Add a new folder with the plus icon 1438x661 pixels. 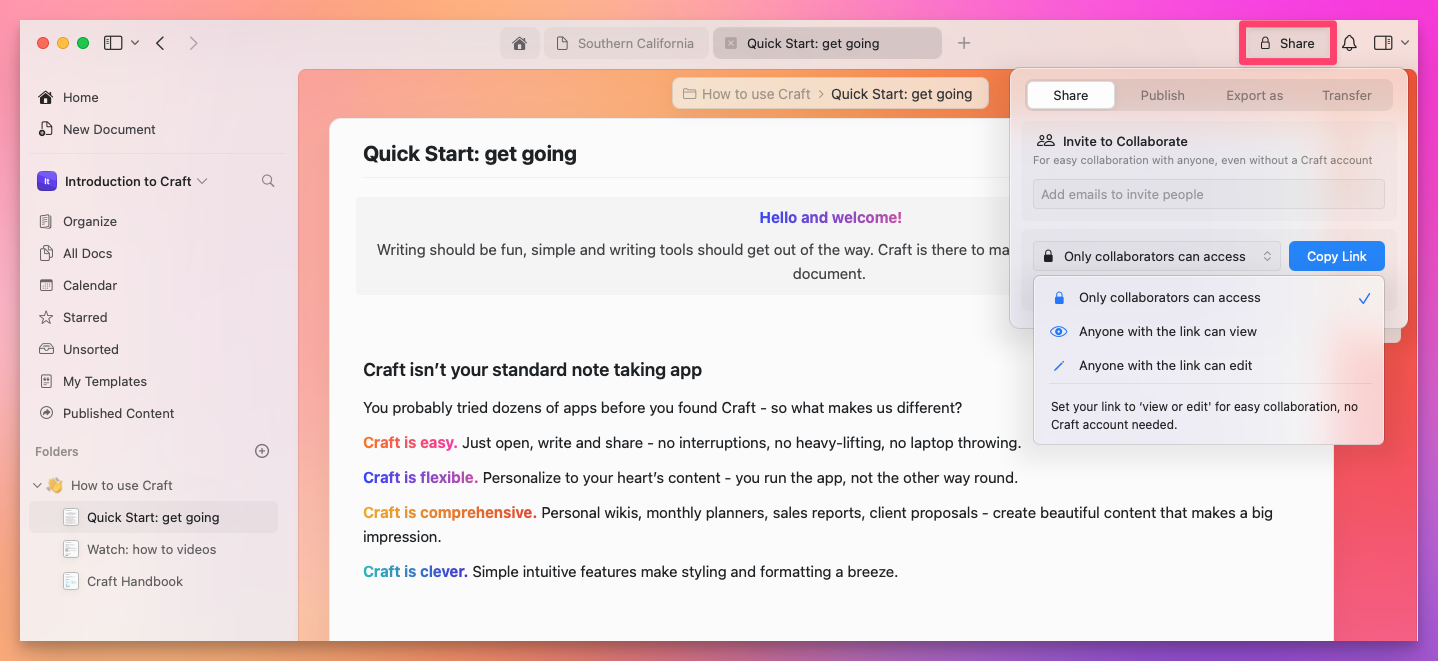click(261, 451)
